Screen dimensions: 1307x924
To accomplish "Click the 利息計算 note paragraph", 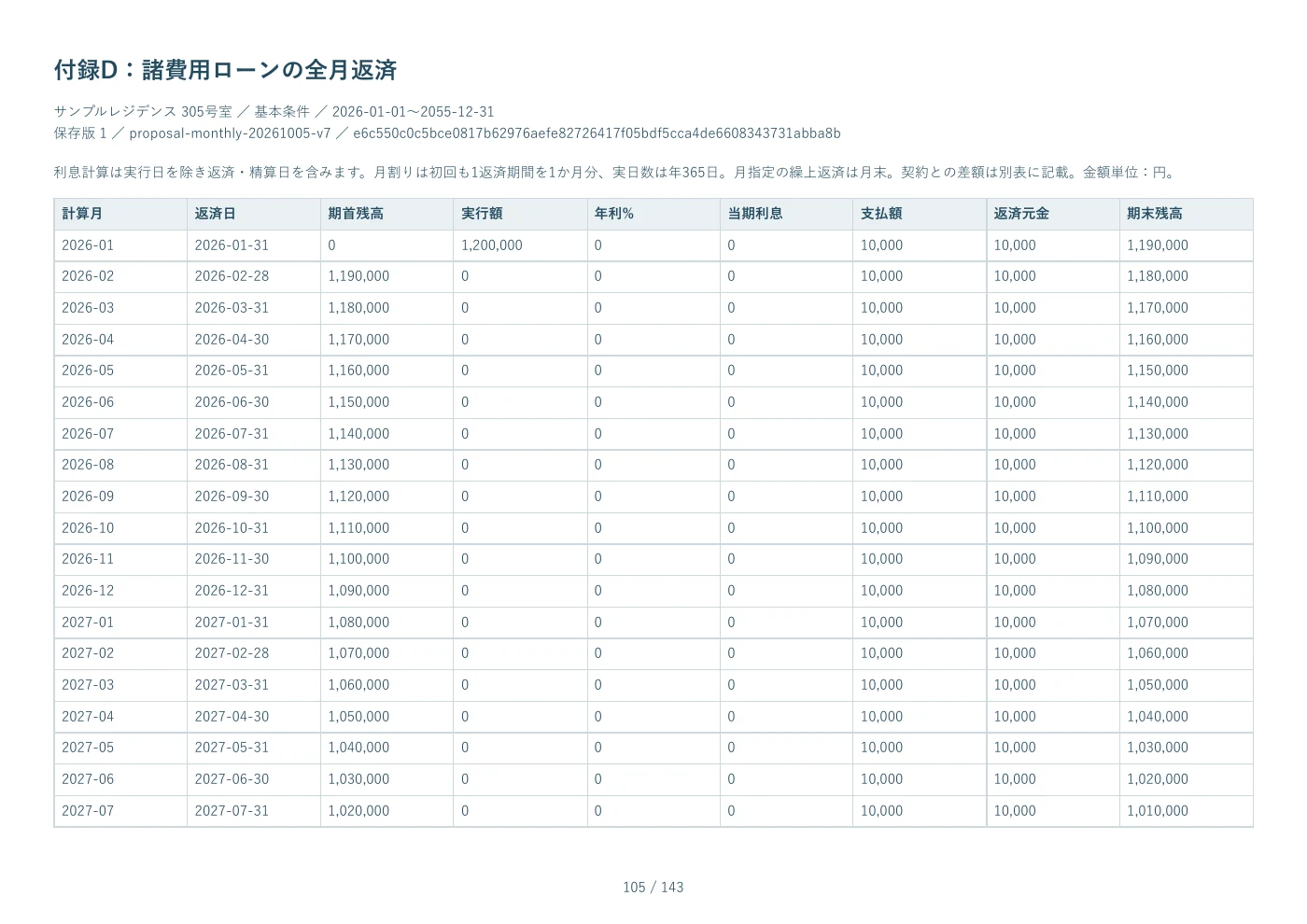I will click(617, 173).
